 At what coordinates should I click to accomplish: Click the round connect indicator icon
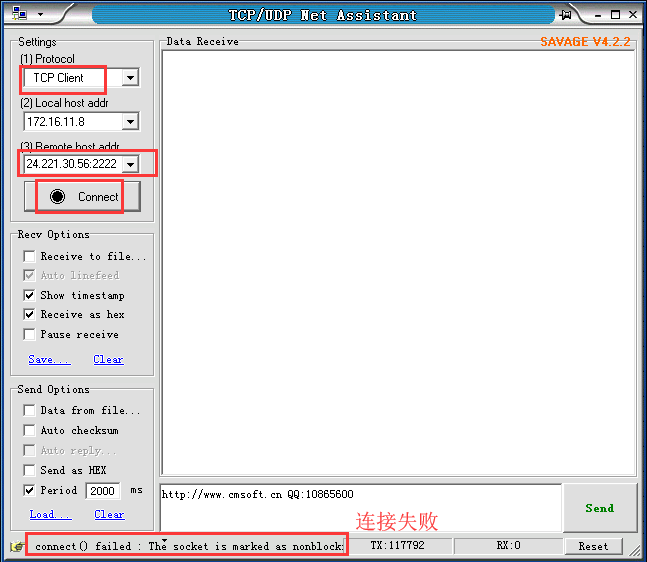pyautogui.click(x=58, y=197)
